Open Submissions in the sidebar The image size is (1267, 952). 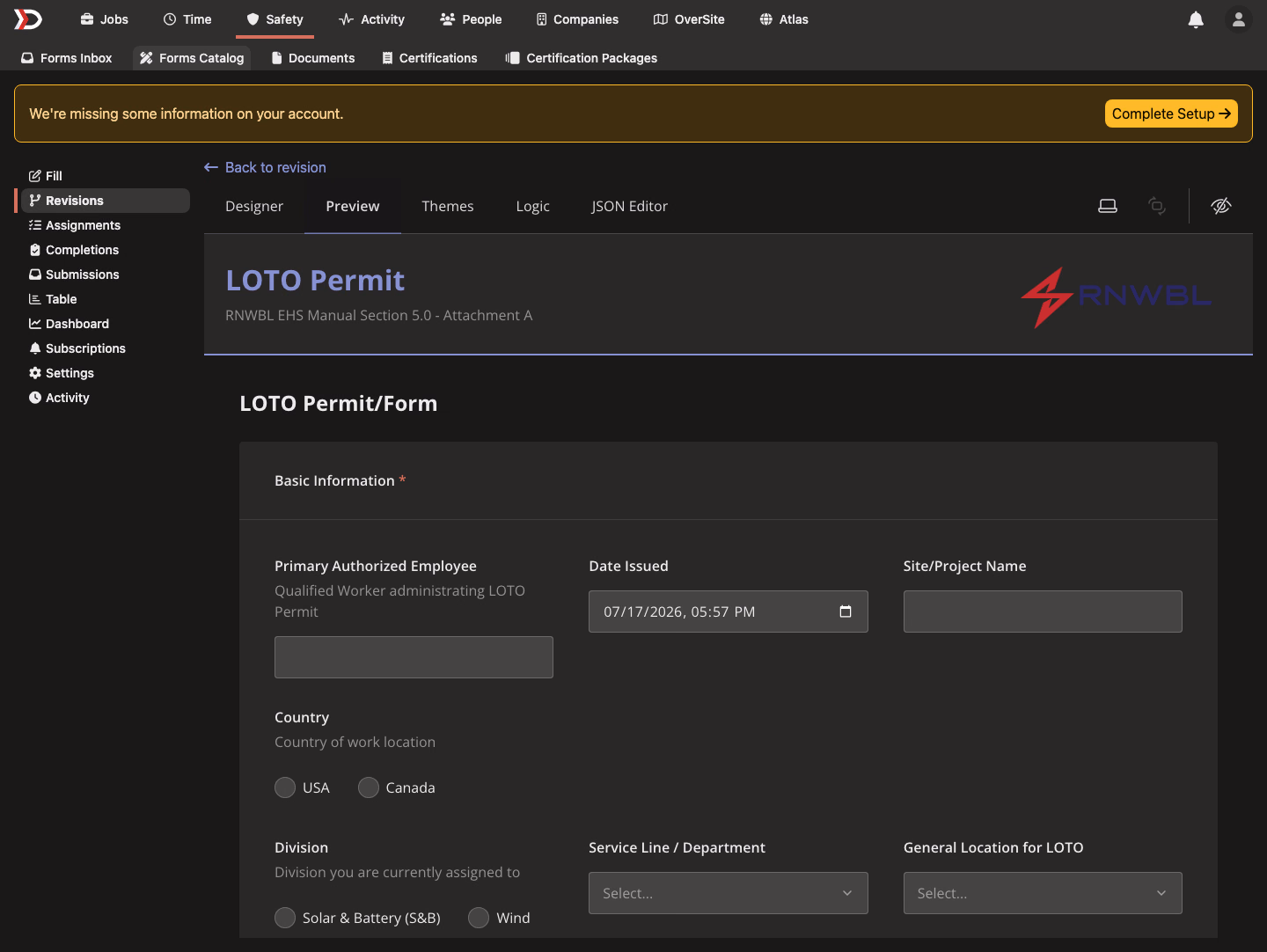point(106,275)
